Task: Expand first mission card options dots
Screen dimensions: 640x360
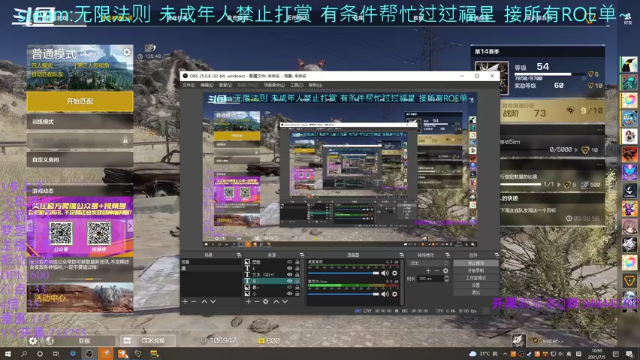Action: coord(599,130)
